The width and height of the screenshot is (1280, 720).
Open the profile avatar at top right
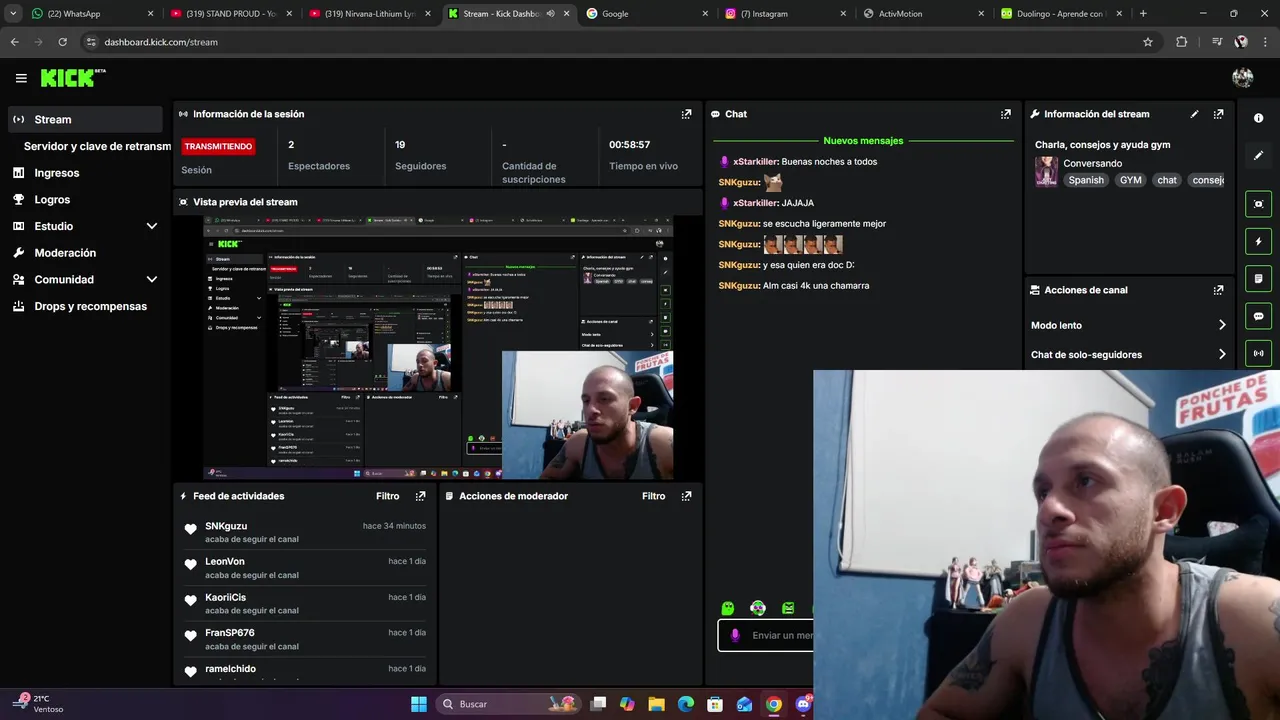click(1243, 78)
